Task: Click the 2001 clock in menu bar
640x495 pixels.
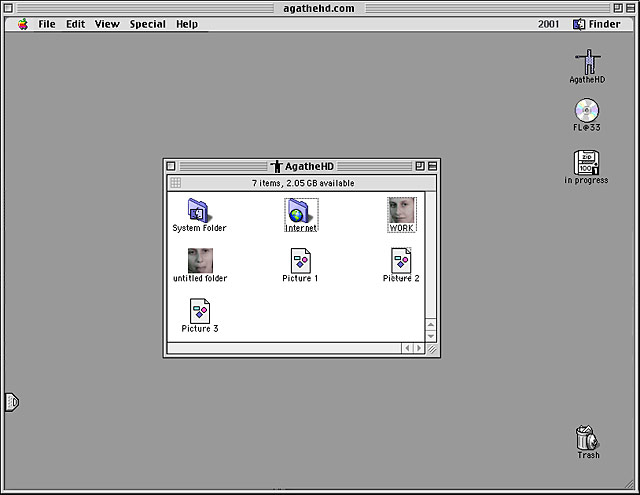Action: [548, 24]
